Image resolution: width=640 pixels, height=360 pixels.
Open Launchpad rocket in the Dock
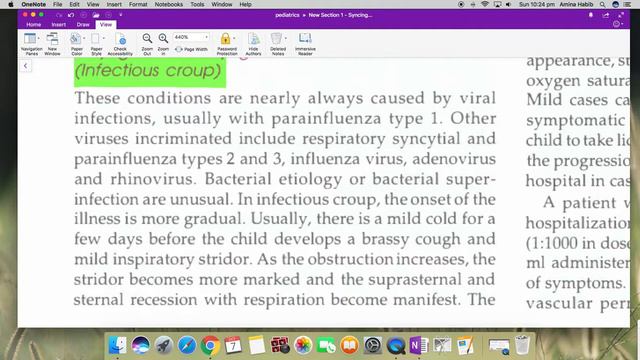pos(164,345)
